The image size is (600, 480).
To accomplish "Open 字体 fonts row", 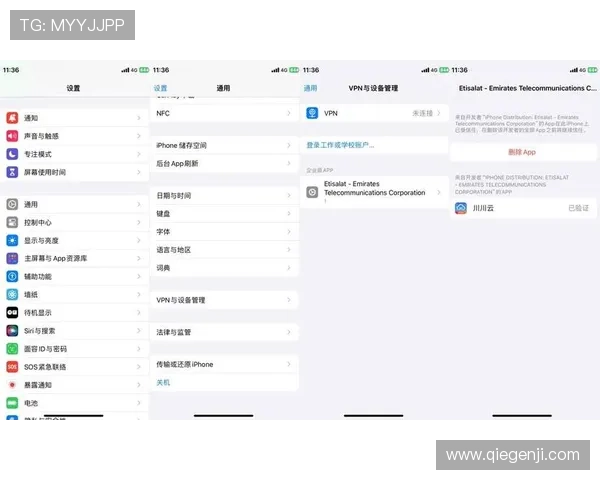I will click(x=224, y=232).
